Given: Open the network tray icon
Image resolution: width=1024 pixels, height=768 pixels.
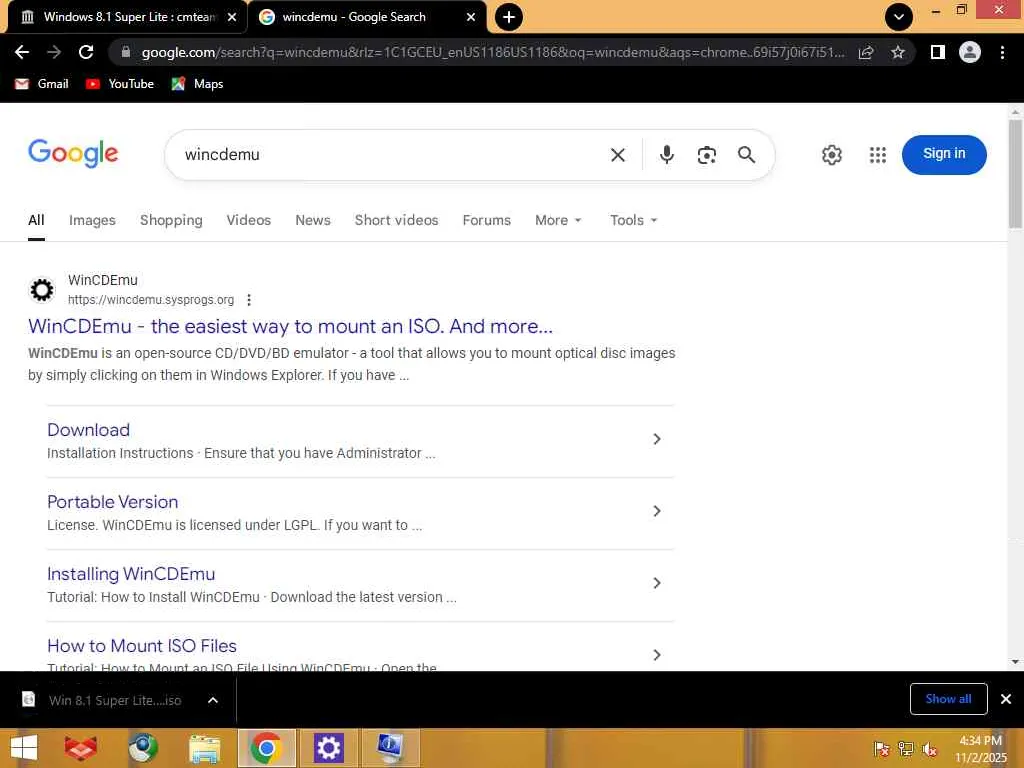Looking at the screenshot, I should pyautogui.click(x=906, y=749).
